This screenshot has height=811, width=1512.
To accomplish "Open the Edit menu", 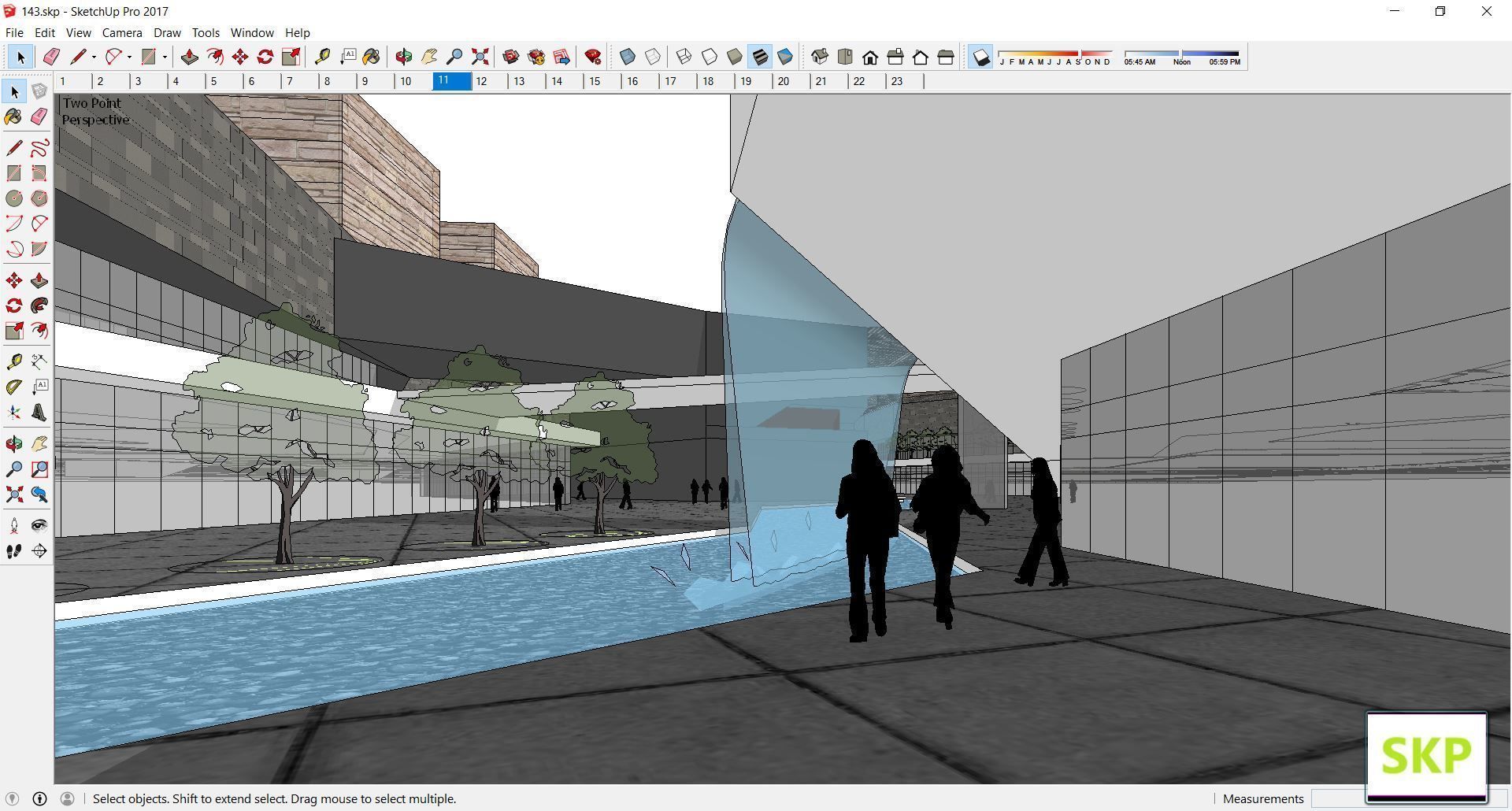I will click(45, 33).
